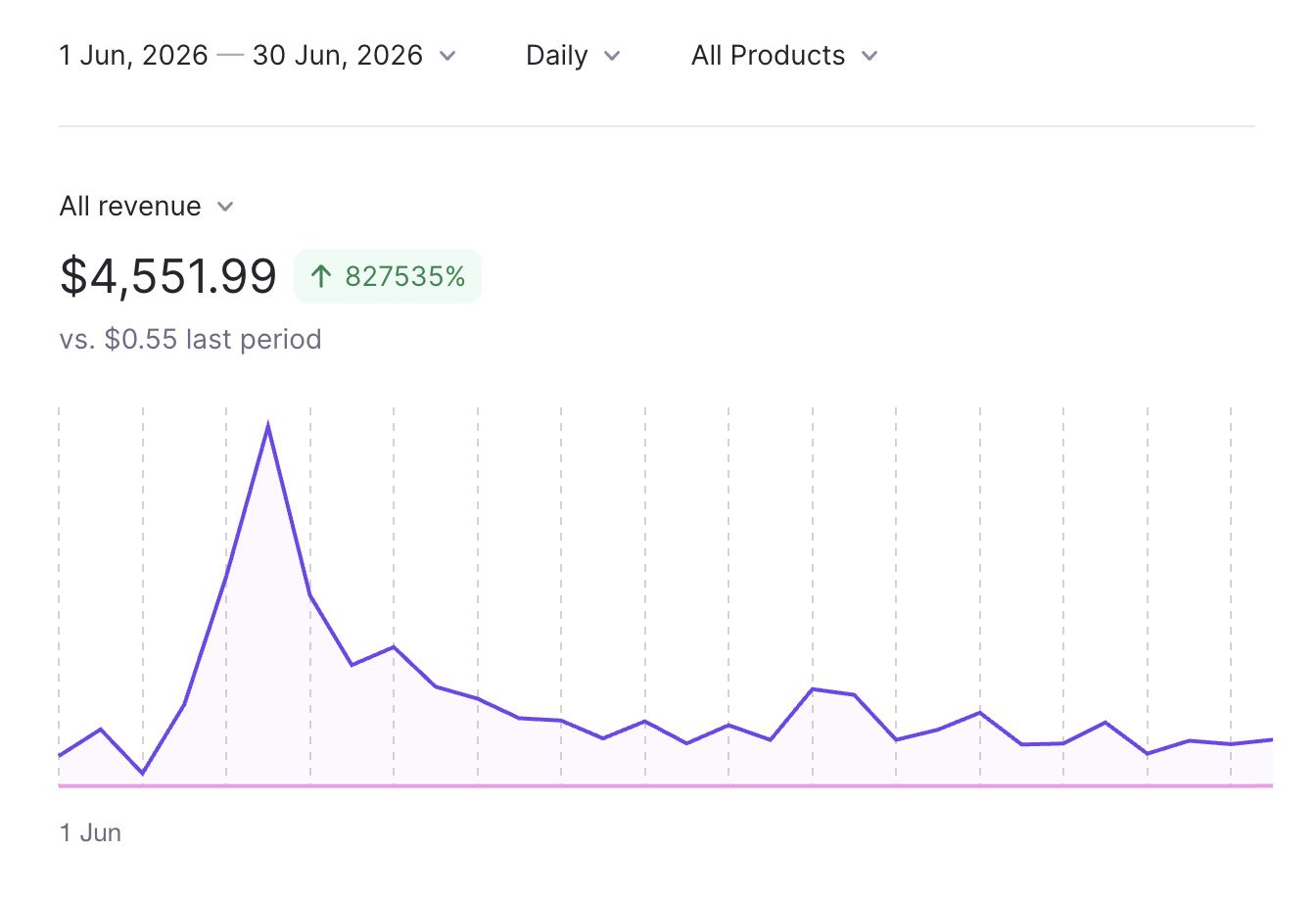1316x897 pixels.
Task: Click the 827535% growth badge
Action: click(x=388, y=276)
